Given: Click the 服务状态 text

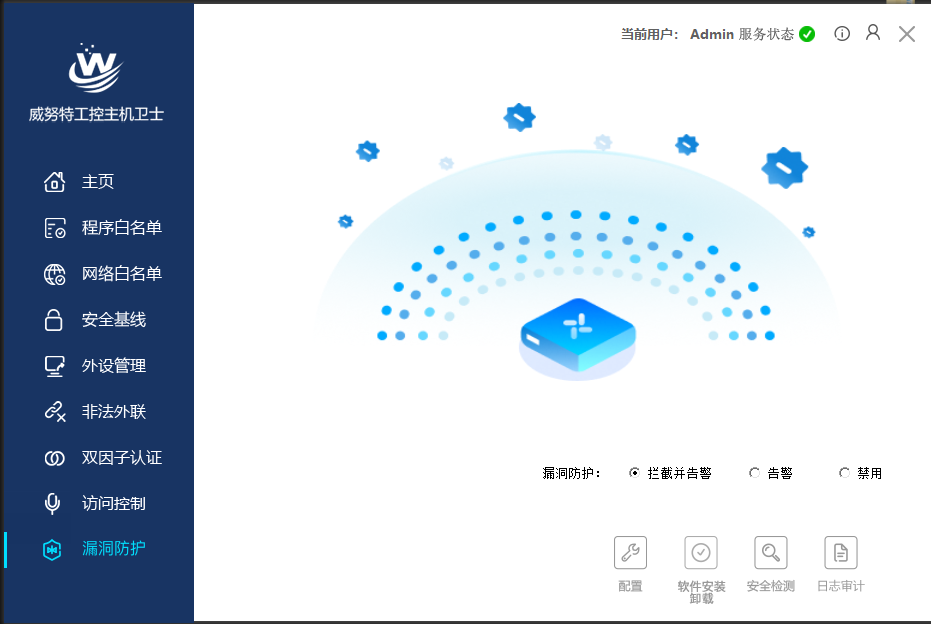Looking at the screenshot, I should point(766,34).
